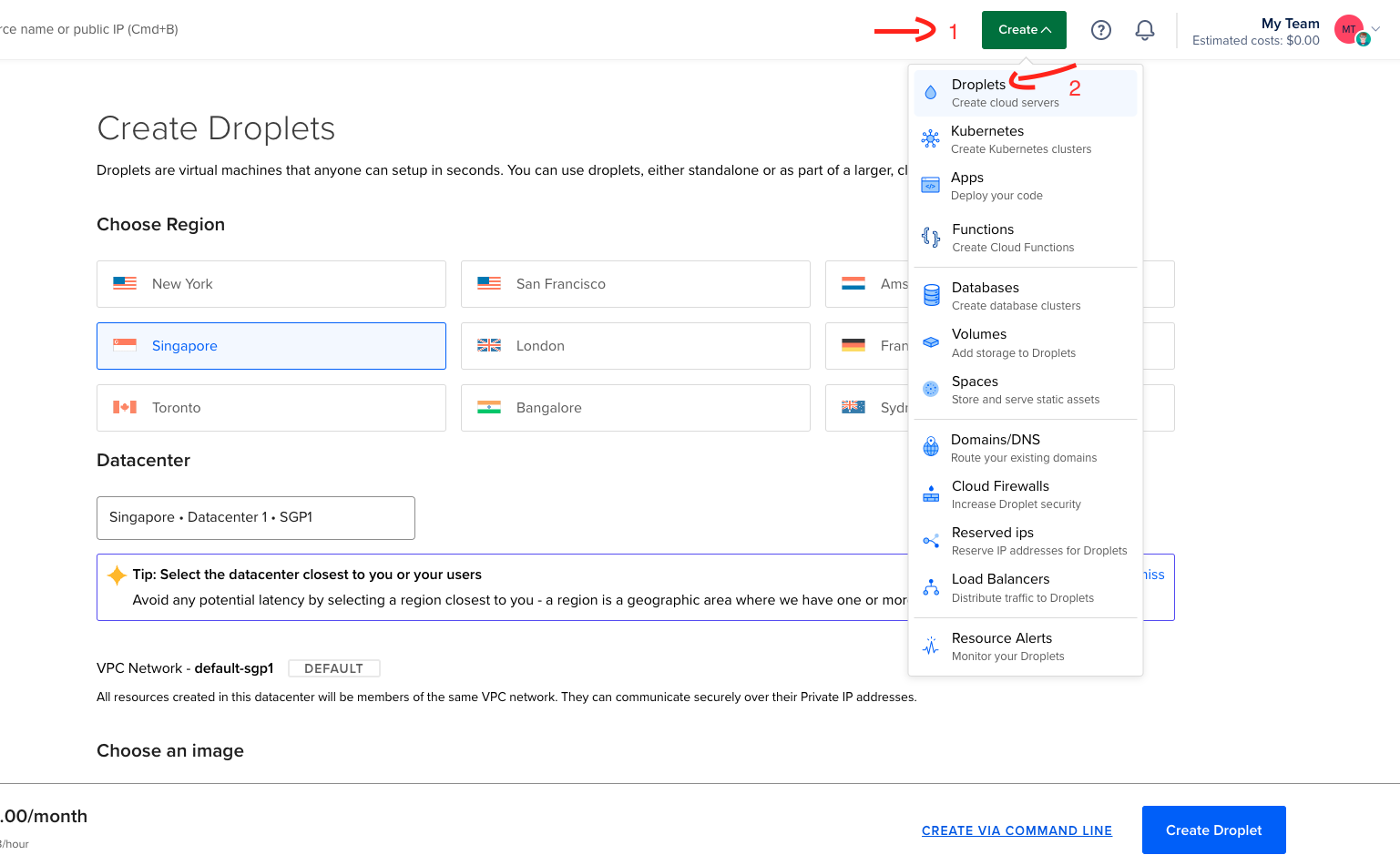Screen dimensions: 1400x855
Task: Click the help question mark icon
Action: tap(1100, 30)
